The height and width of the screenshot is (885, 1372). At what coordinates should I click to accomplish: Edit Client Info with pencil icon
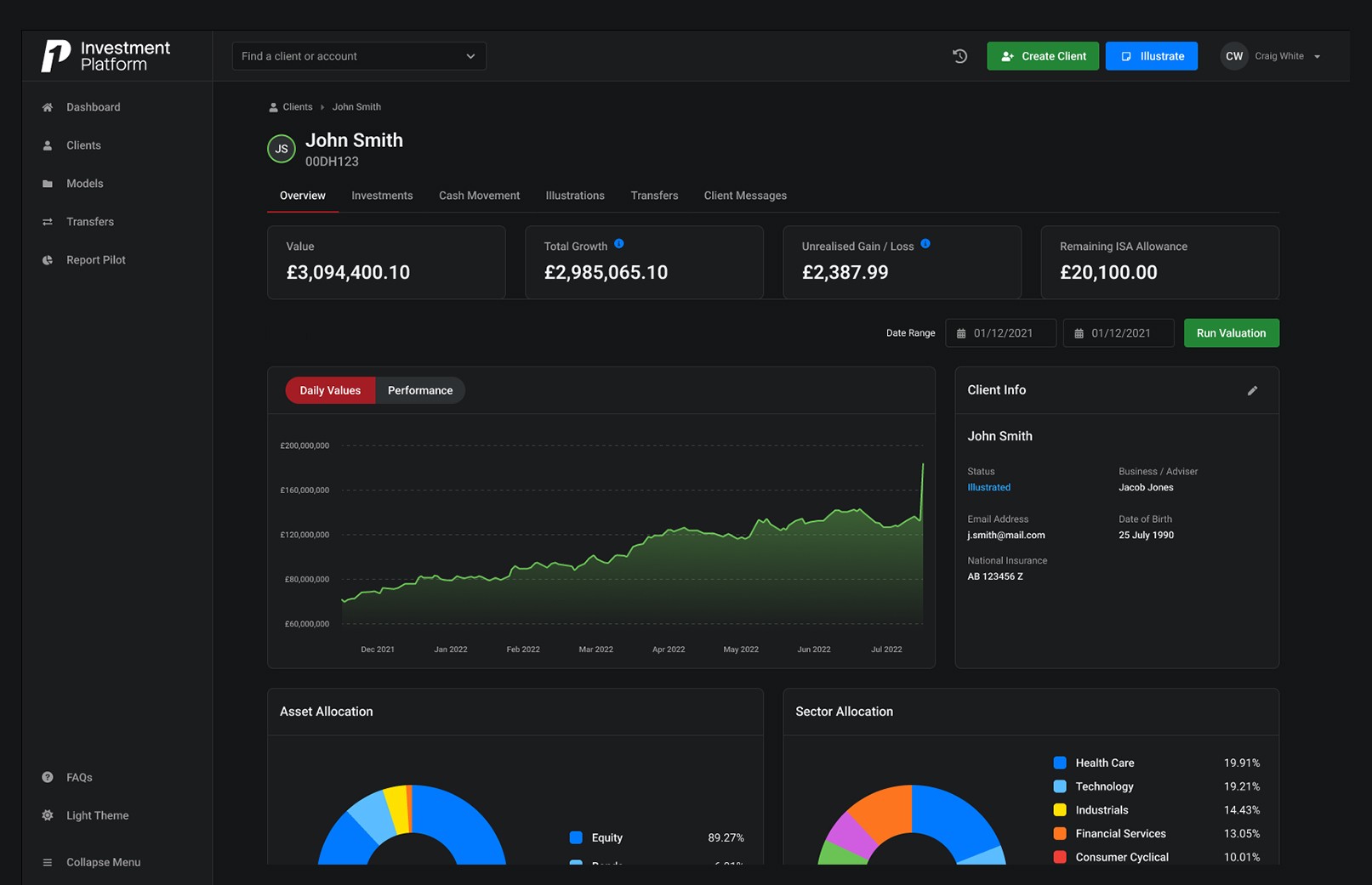[x=1252, y=391]
